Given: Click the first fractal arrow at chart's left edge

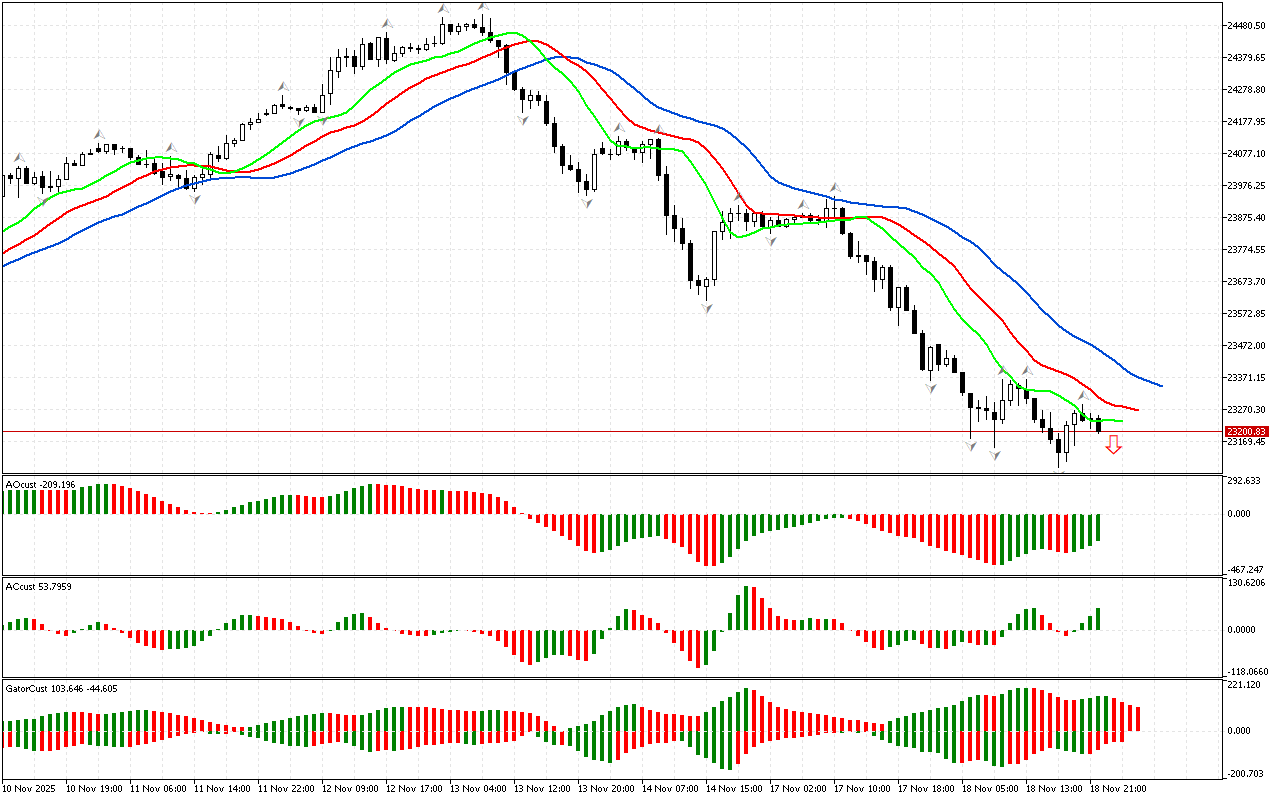Looking at the screenshot, I should tap(18, 158).
